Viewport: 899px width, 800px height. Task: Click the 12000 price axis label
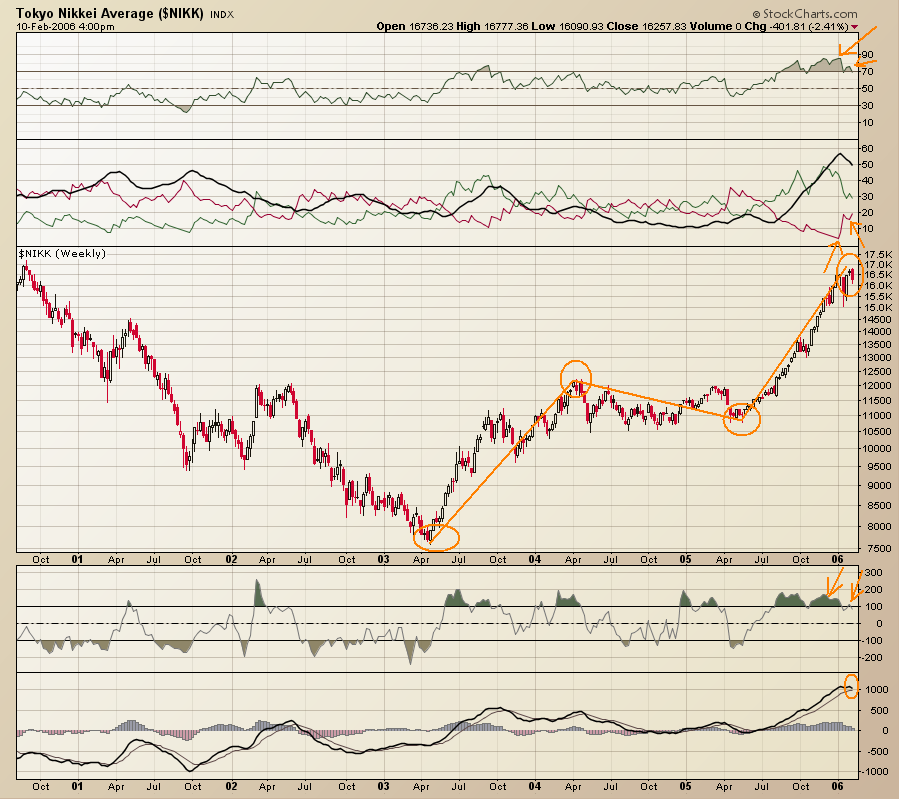tap(878, 386)
